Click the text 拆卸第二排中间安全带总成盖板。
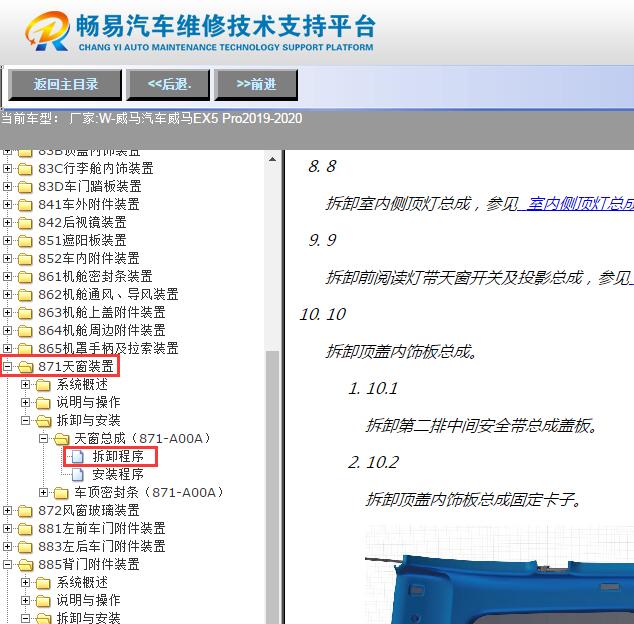The image size is (634, 624). (x=482, y=425)
